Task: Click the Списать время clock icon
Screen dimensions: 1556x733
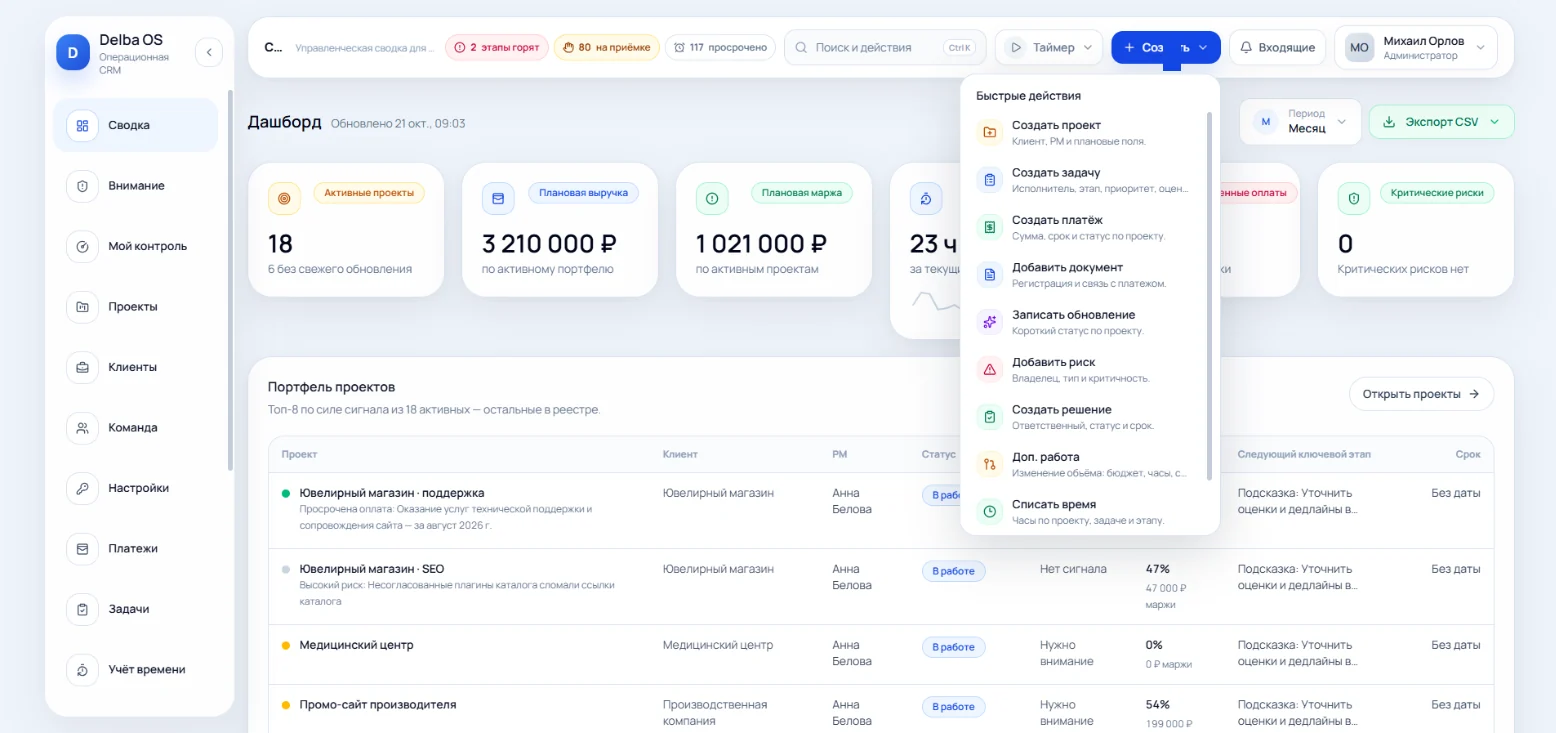Action: tap(990, 512)
